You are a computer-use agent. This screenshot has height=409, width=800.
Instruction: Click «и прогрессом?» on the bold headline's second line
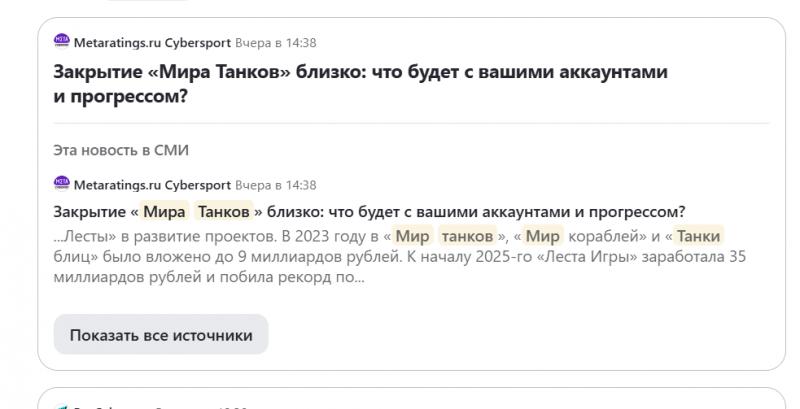pos(121,96)
